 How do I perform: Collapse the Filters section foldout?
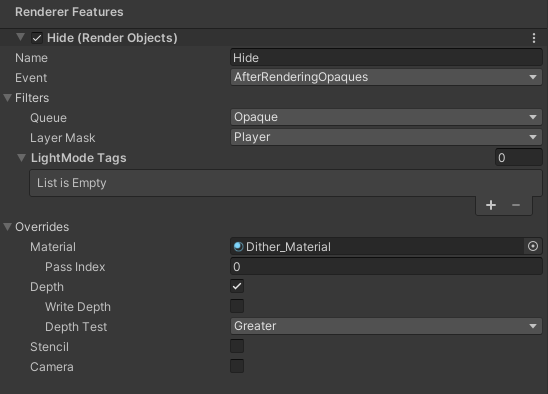7,98
